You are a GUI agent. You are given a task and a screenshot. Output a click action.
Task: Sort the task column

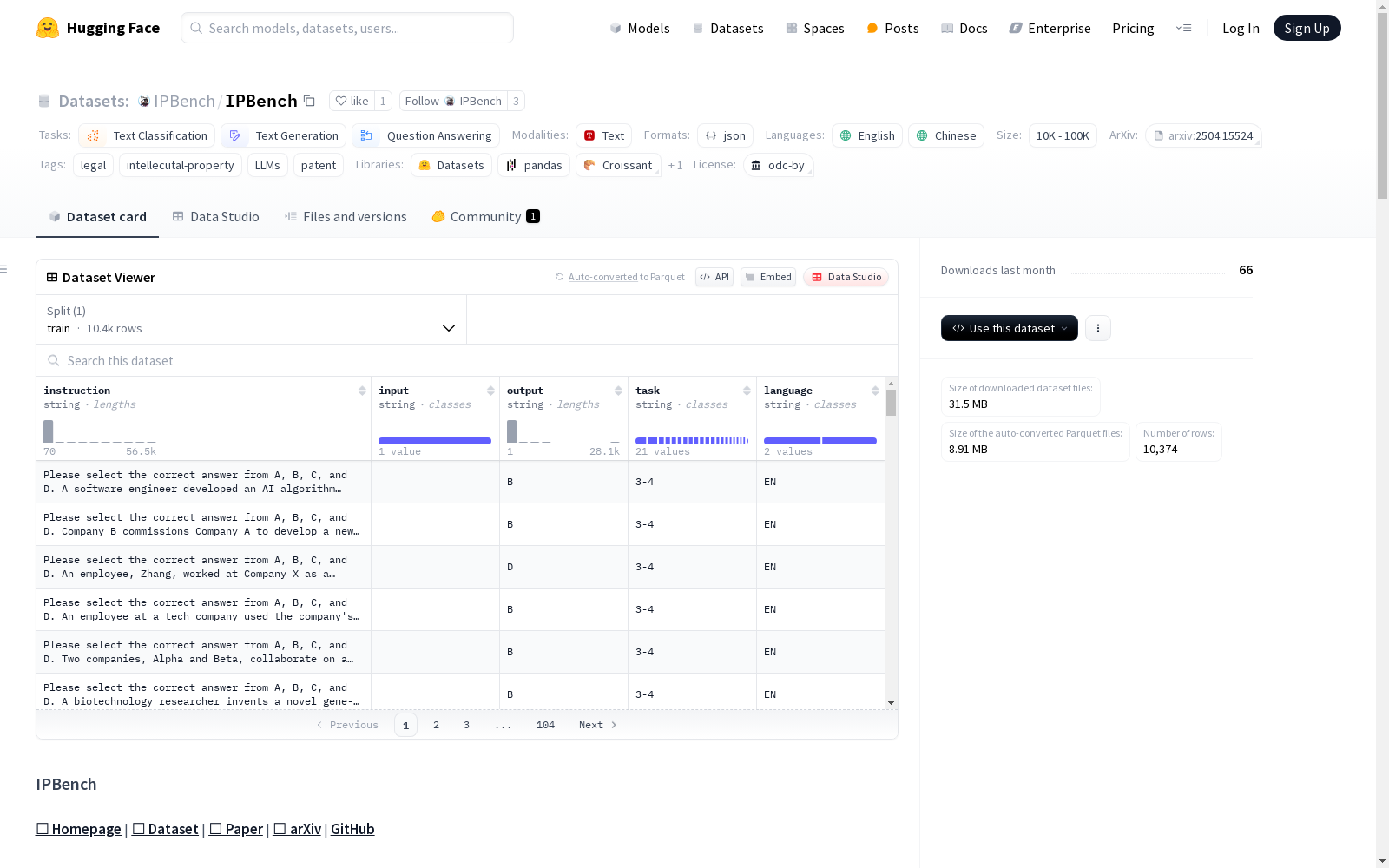pyautogui.click(x=747, y=391)
